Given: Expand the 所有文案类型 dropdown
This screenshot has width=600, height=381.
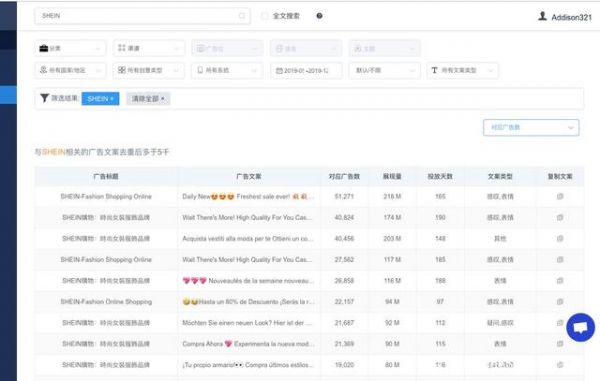Looking at the screenshot, I should [463, 70].
